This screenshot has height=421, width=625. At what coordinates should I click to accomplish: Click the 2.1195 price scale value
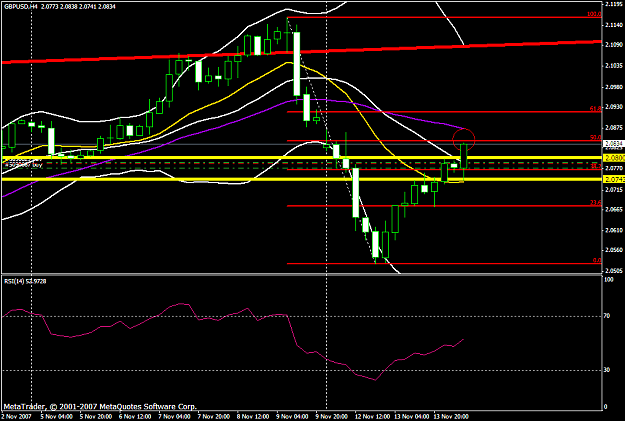(613, 4)
